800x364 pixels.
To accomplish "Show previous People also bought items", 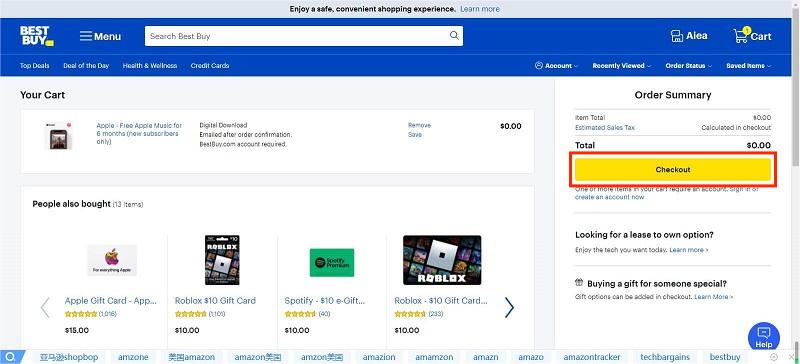I will tap(45, 307).
